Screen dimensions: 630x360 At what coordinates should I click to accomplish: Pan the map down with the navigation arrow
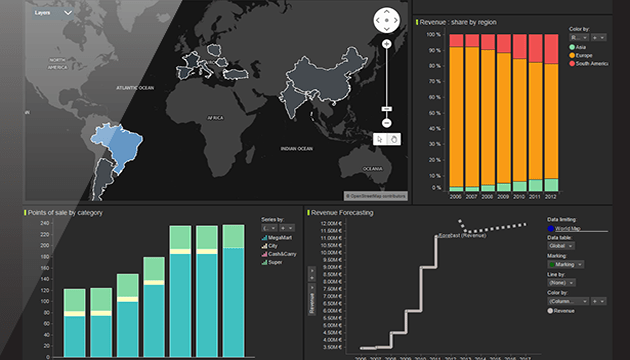point(387,29)
